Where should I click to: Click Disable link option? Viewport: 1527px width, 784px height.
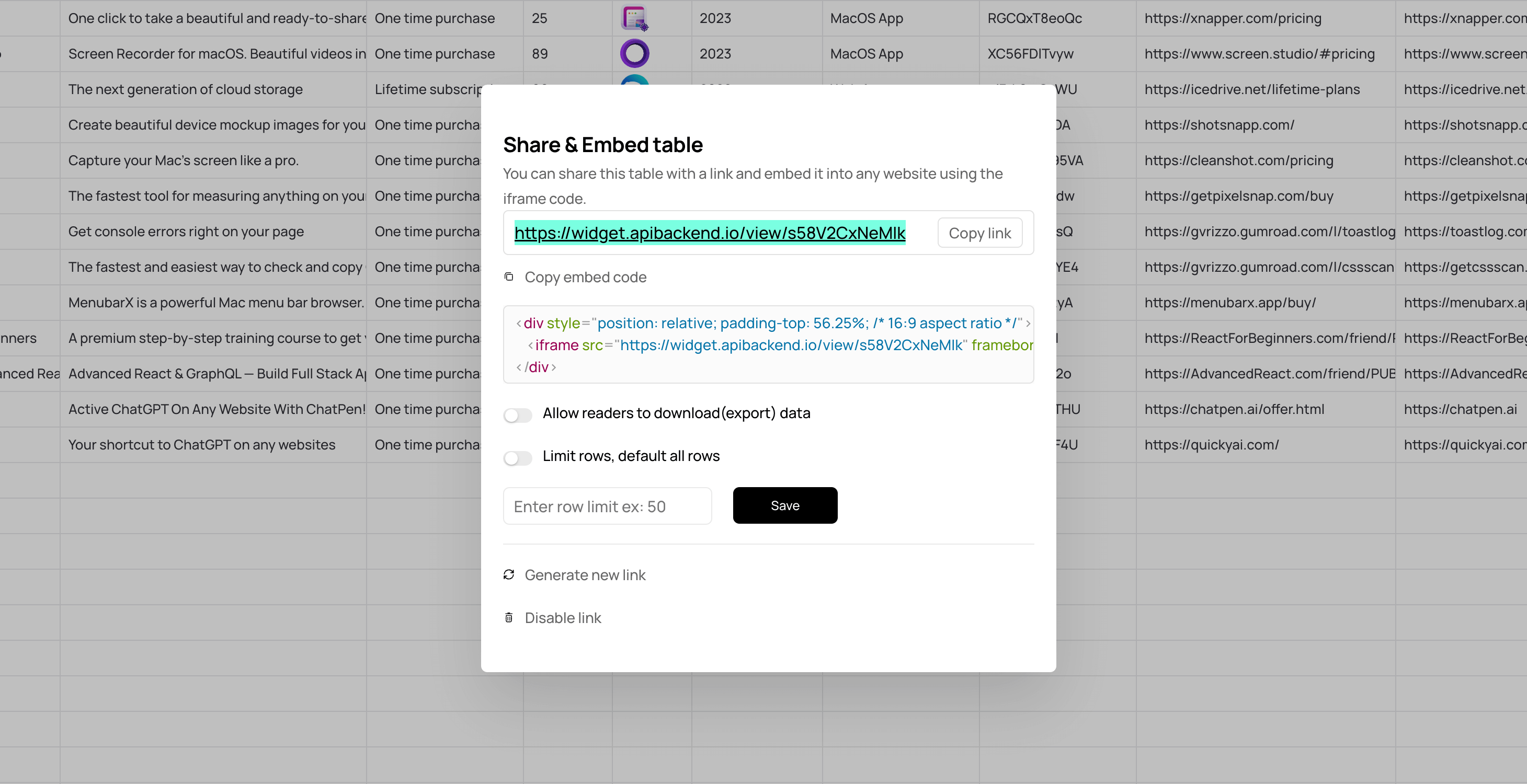(563, 617)
